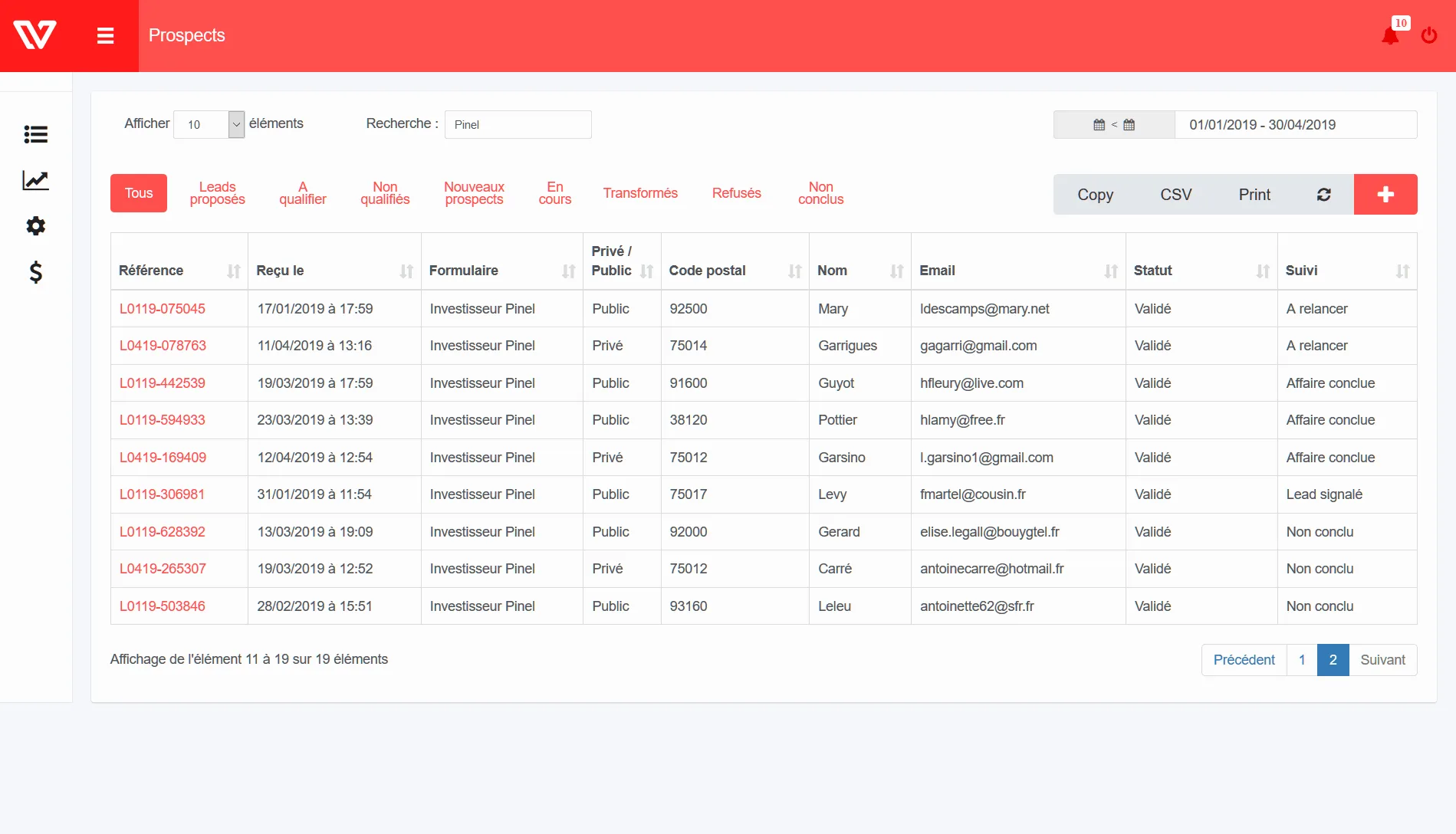This screenshot has height=834, width=1456.
Task: Open prospect reference L0119-594933
Action: 163,420
